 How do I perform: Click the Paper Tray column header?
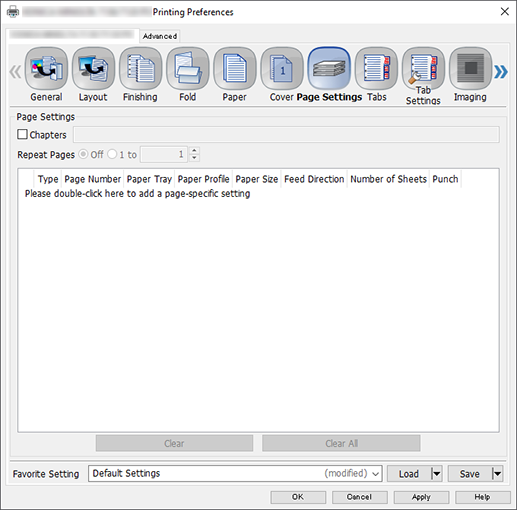click(x=149, y=179)
